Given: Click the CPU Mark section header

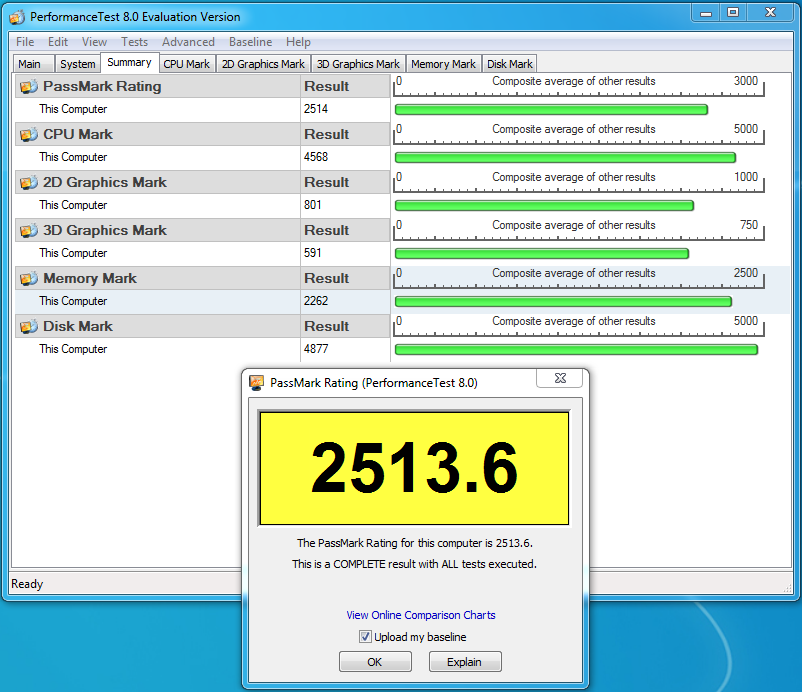Looking at the screenshot, I should coord(158,135).
